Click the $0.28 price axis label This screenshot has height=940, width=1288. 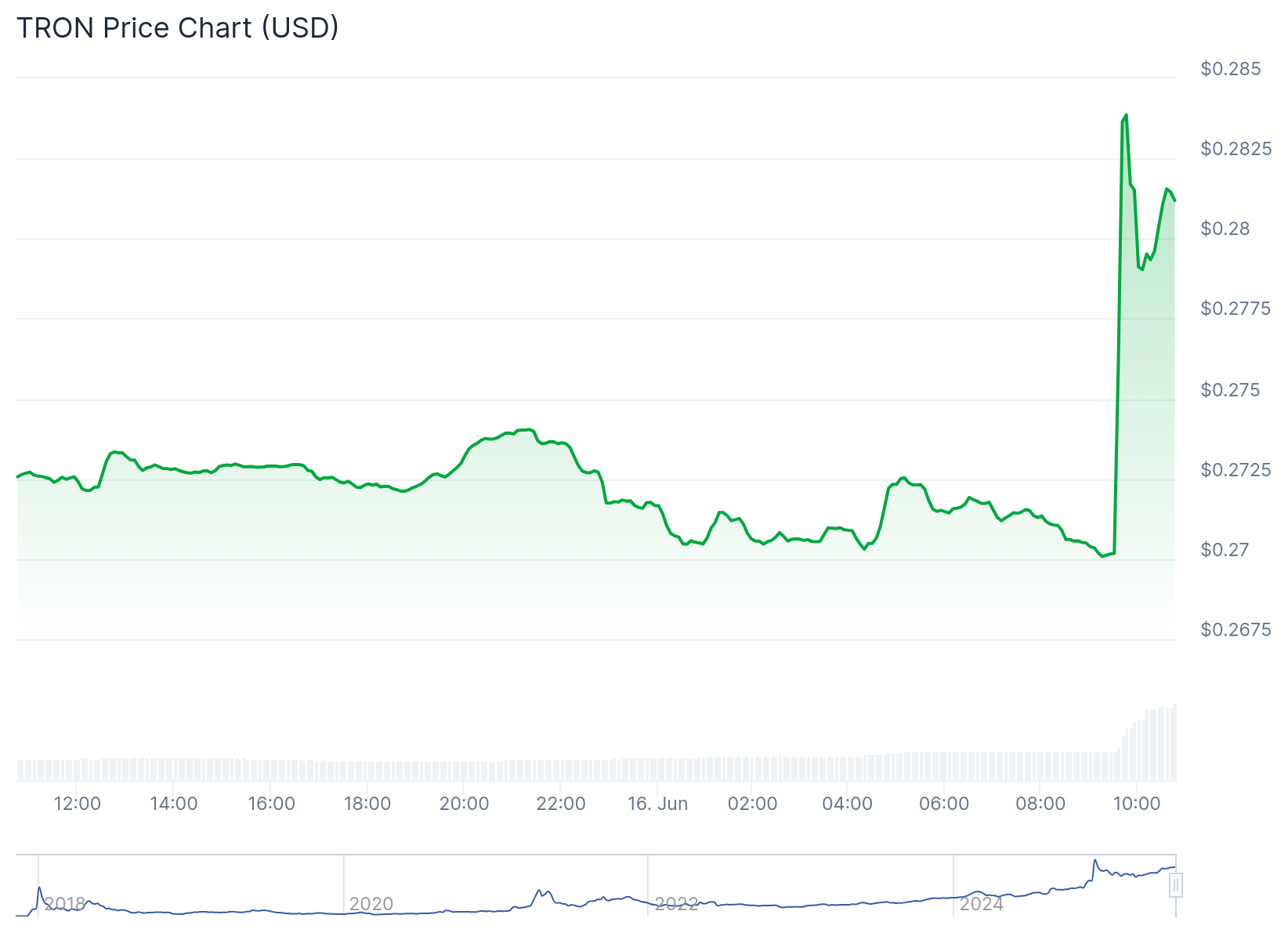pos(1225,229)
